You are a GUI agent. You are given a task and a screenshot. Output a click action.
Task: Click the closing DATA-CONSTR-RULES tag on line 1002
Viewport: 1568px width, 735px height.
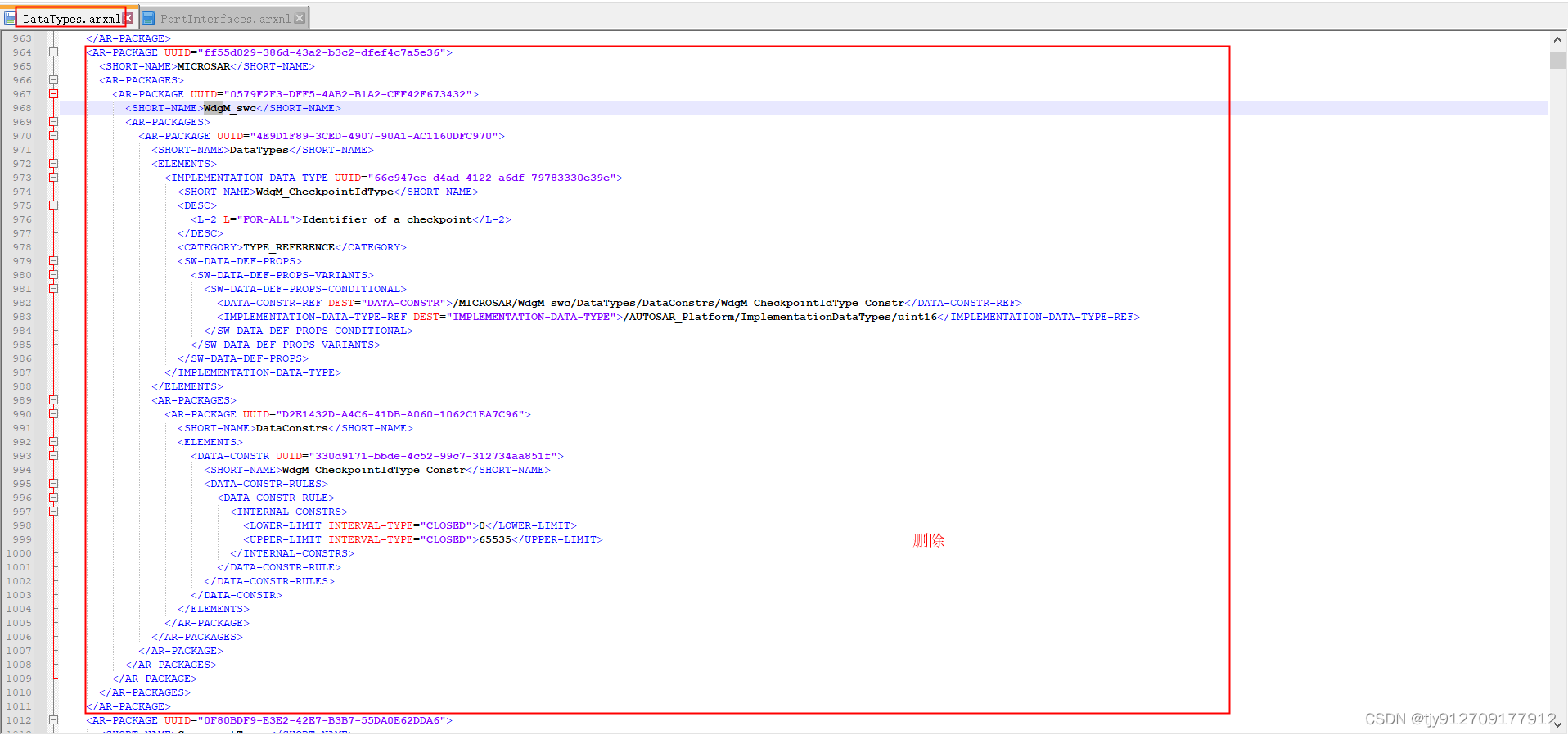269,581
